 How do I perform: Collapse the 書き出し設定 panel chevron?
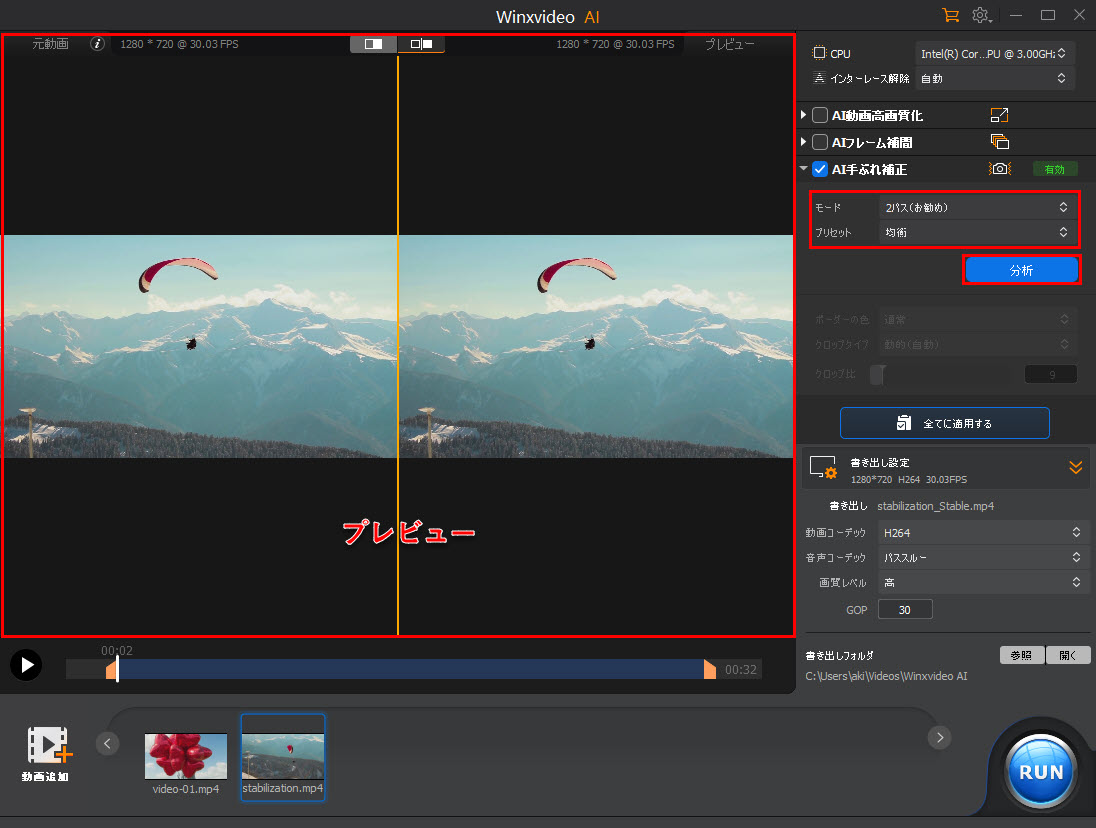coord(1075,467)
